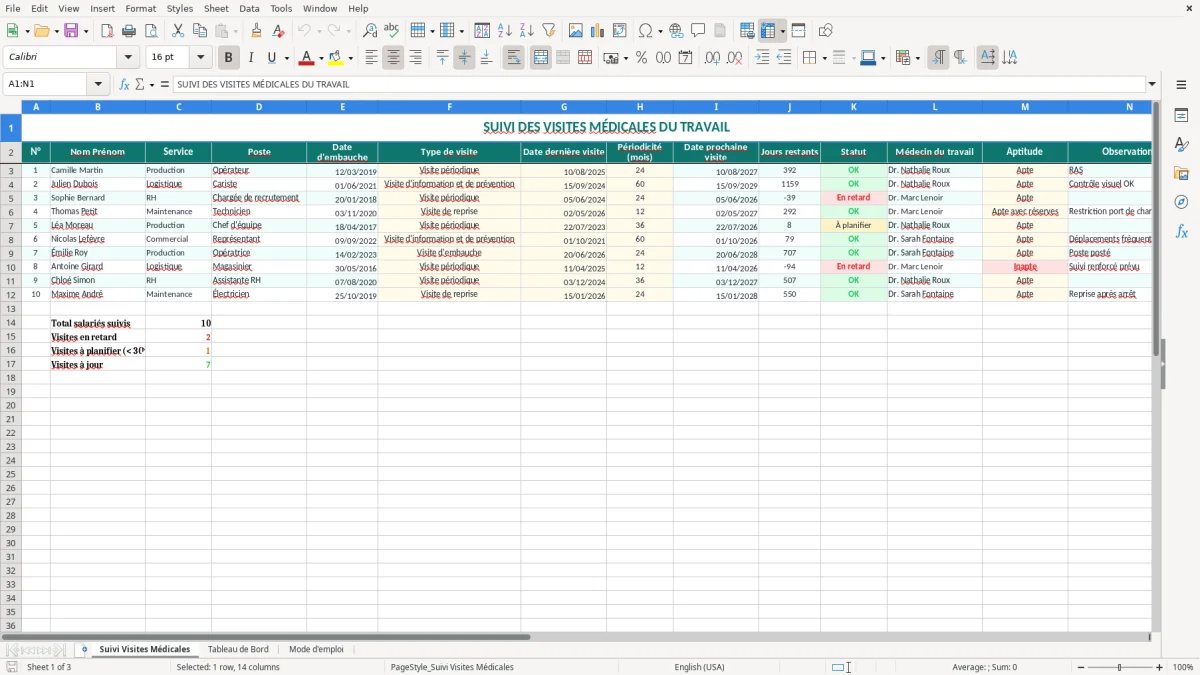The width and height of the screenshot is (1200, 675).
Task: Click the formula input line field
Action: point(658,84)
